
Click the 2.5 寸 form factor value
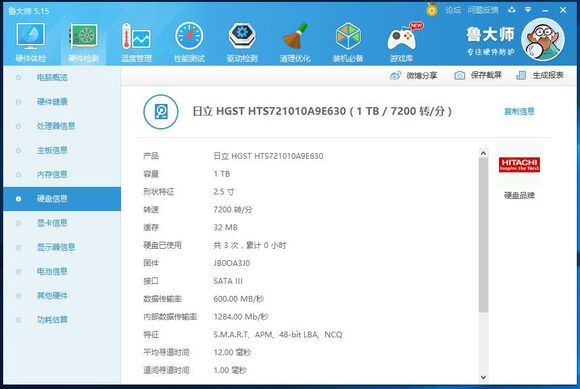223,192
